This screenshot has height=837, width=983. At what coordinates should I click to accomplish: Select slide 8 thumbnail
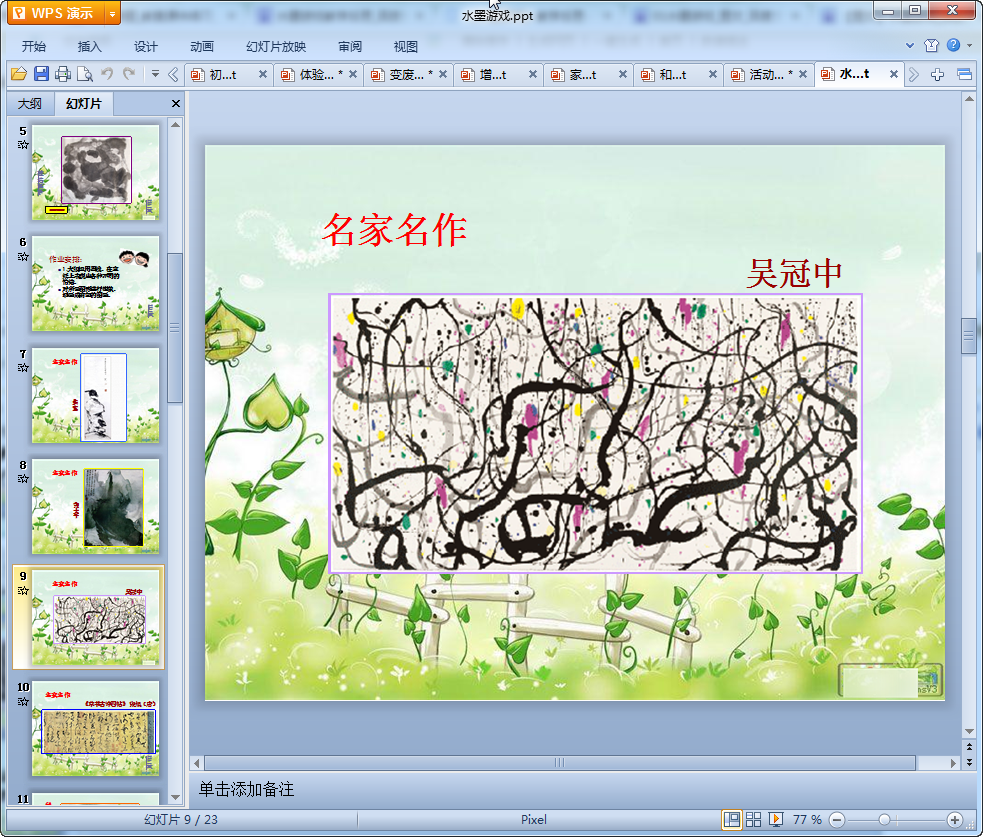coord(96,506)
